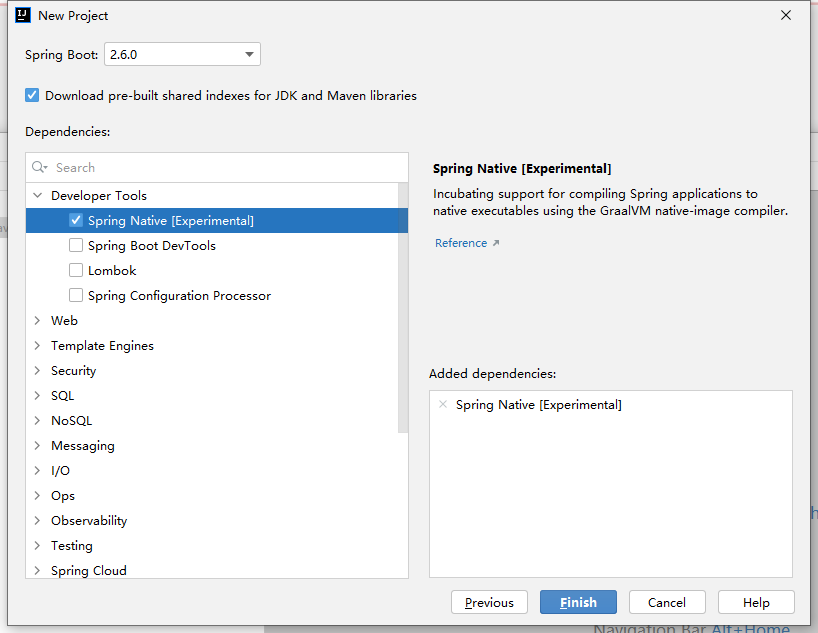Screen dimensions: 818x633
Task: Select the Spring Cloud tree label
Action: point(89,570)
